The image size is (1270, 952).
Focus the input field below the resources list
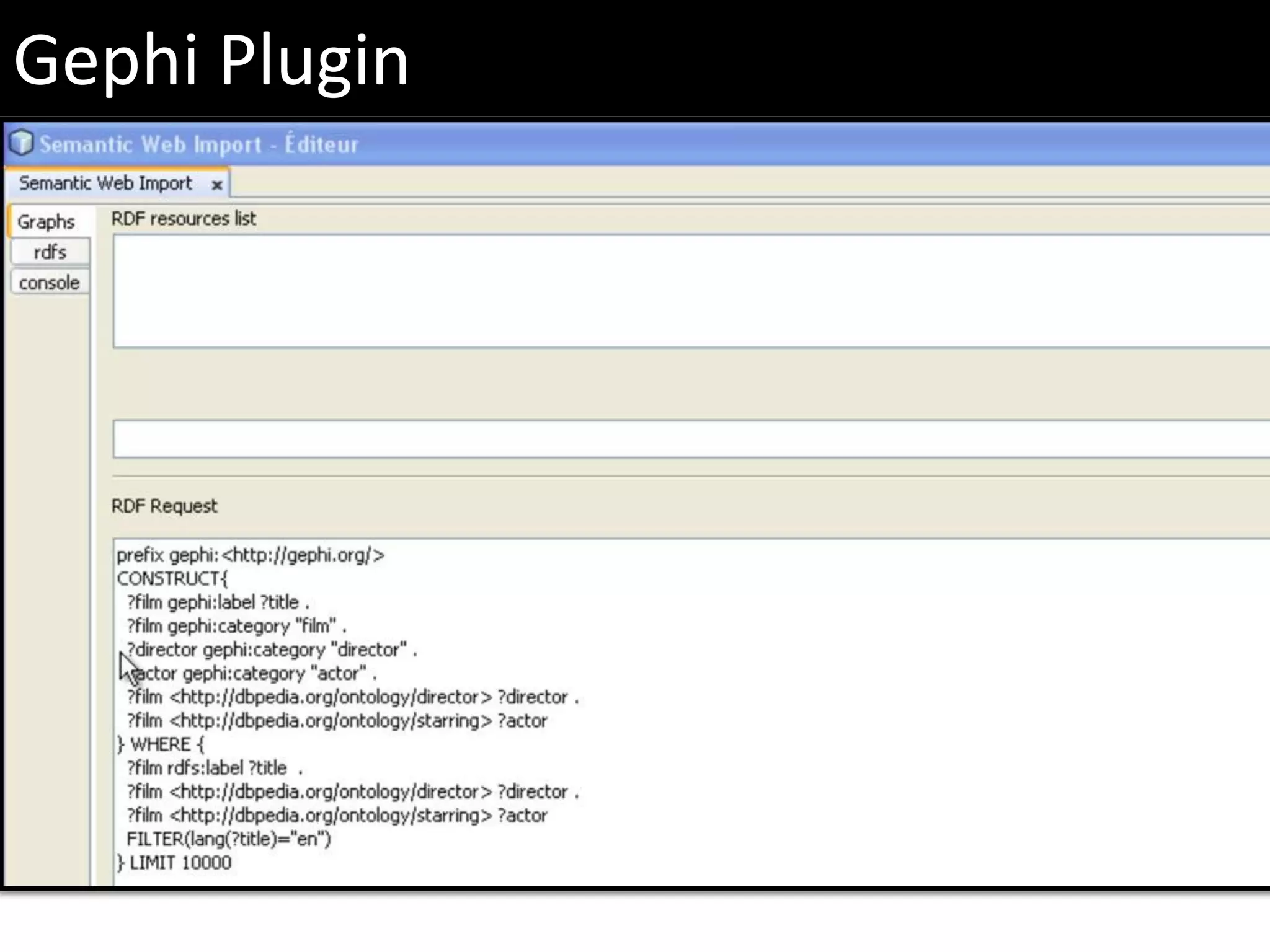tap(682, 439)
